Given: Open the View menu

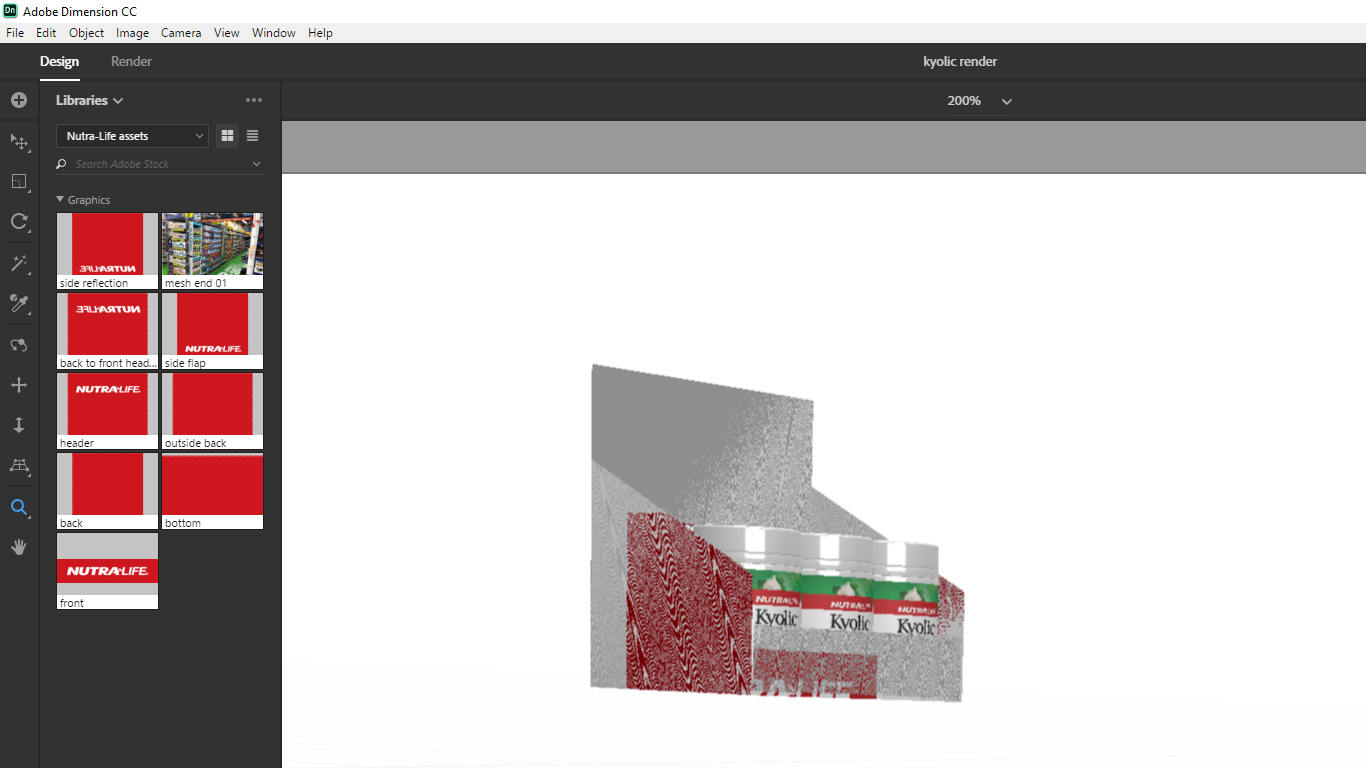Looking at the screenshot, I should pyautogui.click(x=227, y=33).
